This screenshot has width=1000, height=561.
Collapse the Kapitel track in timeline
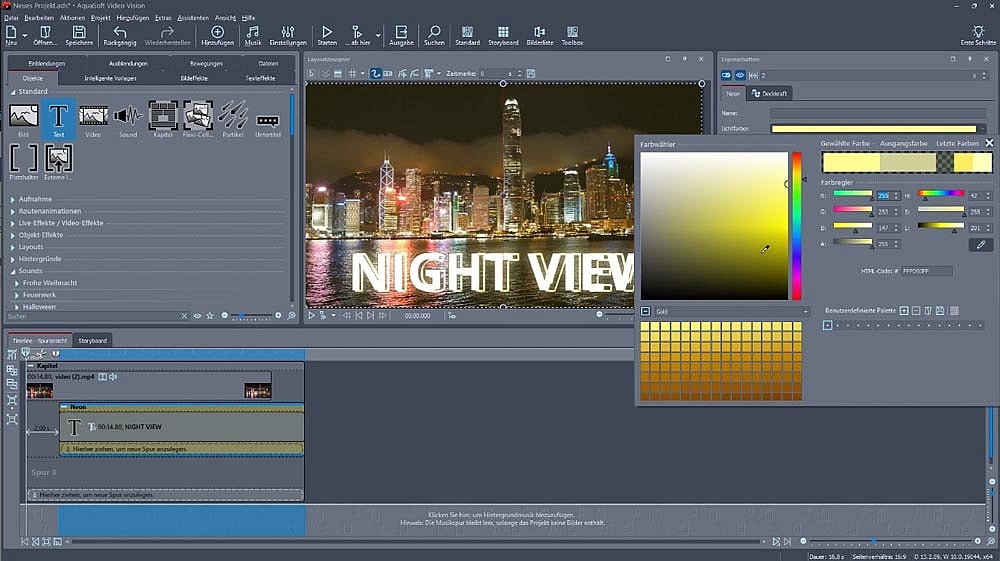point(31,366)
